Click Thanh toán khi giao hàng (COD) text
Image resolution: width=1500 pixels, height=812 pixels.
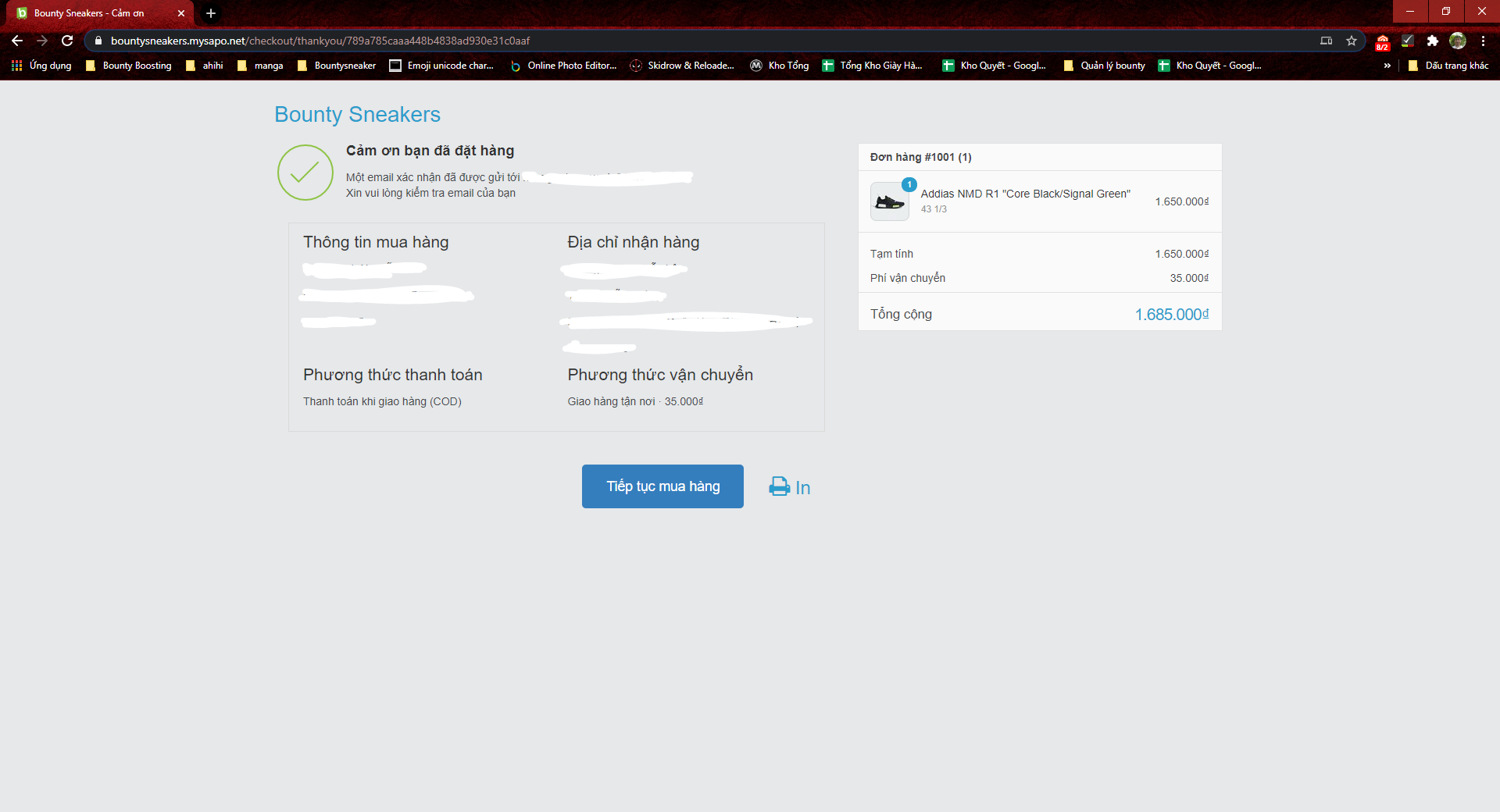click(382, 401)
